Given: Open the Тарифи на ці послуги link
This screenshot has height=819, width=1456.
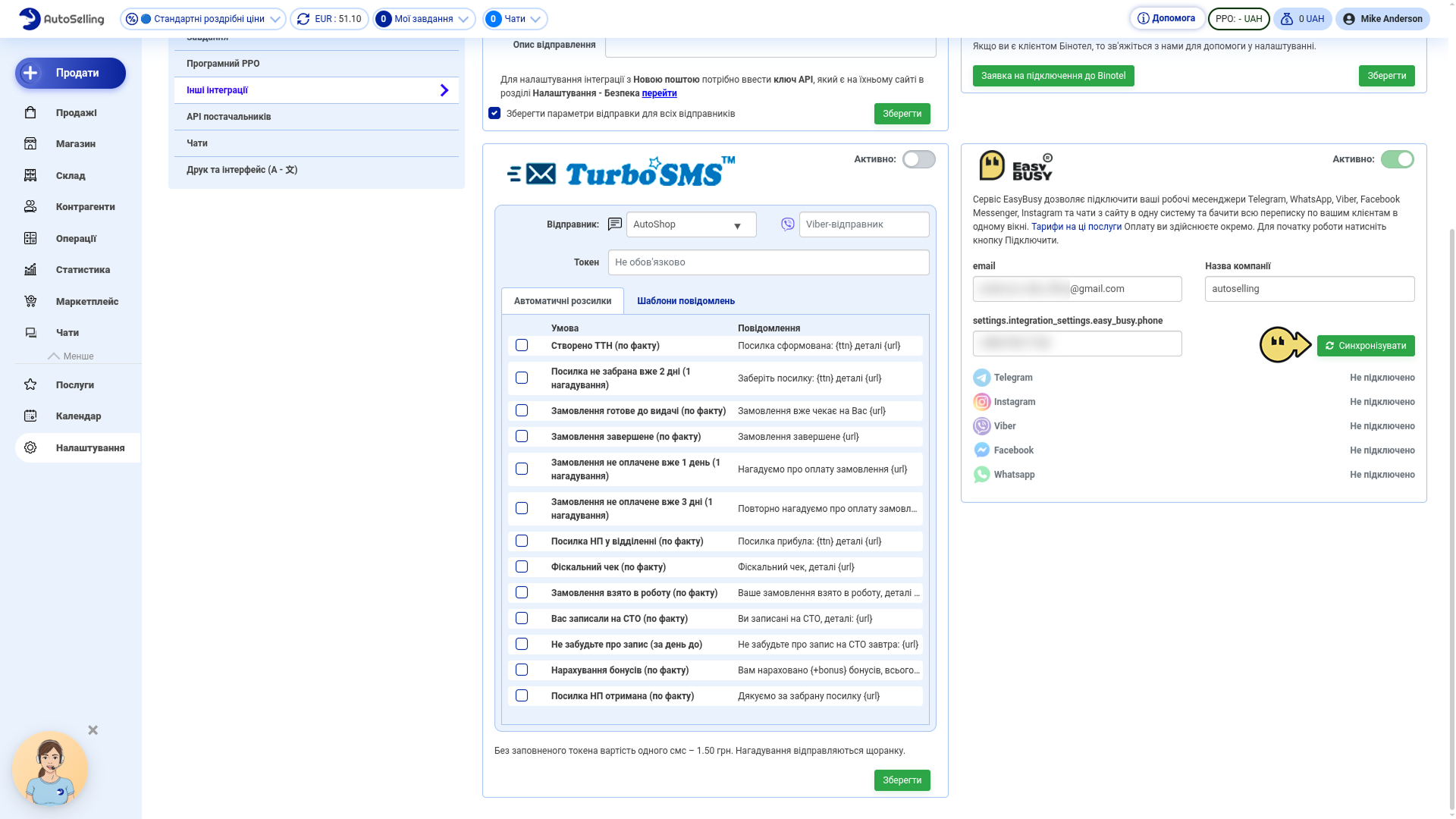Looking at the screenshot, I should tap(1076, 227).
